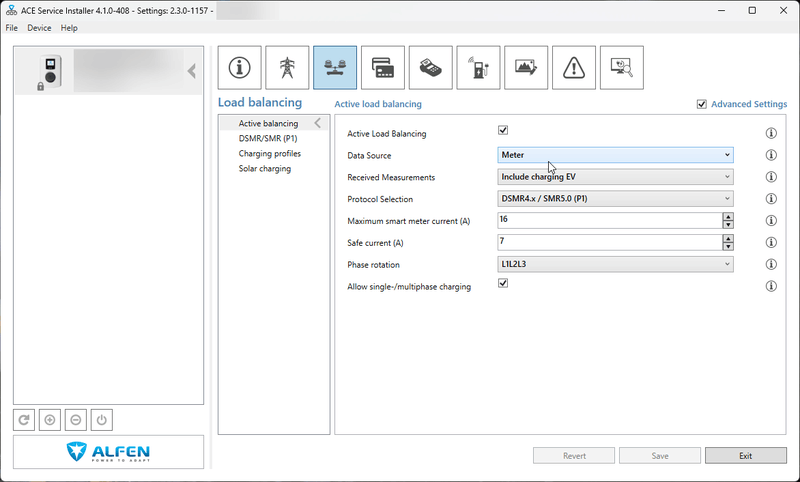Toggle Allow single-/multiphase charging checkbox
The width and height of the screenshot is (800, 482).
503,283
